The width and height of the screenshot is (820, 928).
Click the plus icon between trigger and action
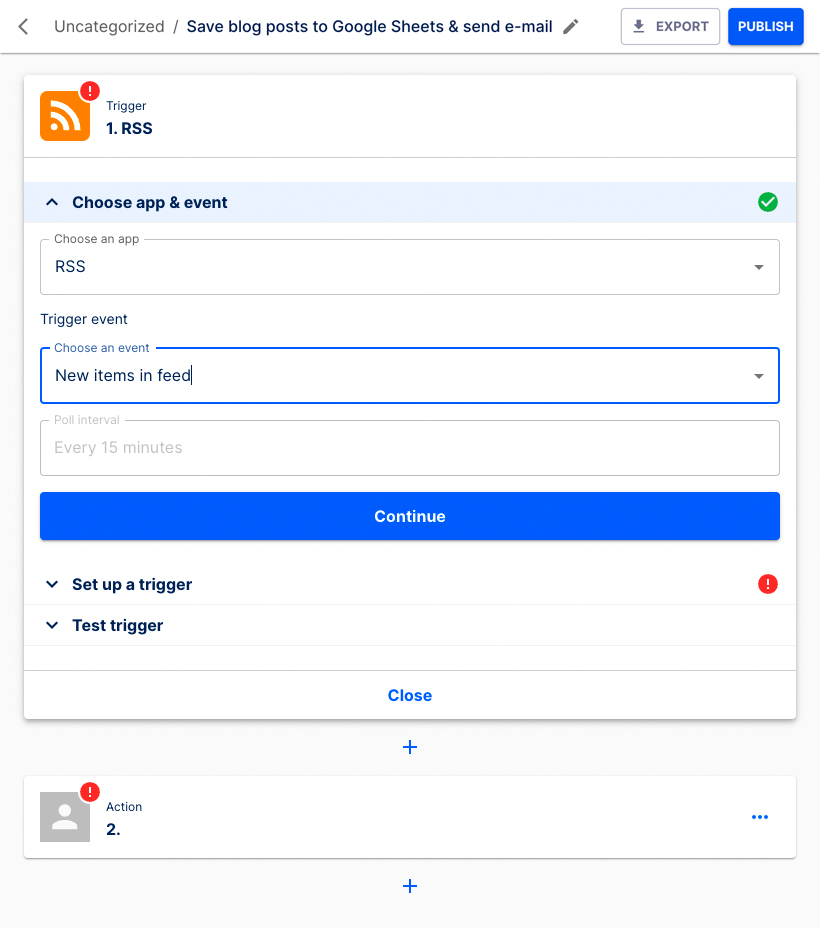pos(410,747)
